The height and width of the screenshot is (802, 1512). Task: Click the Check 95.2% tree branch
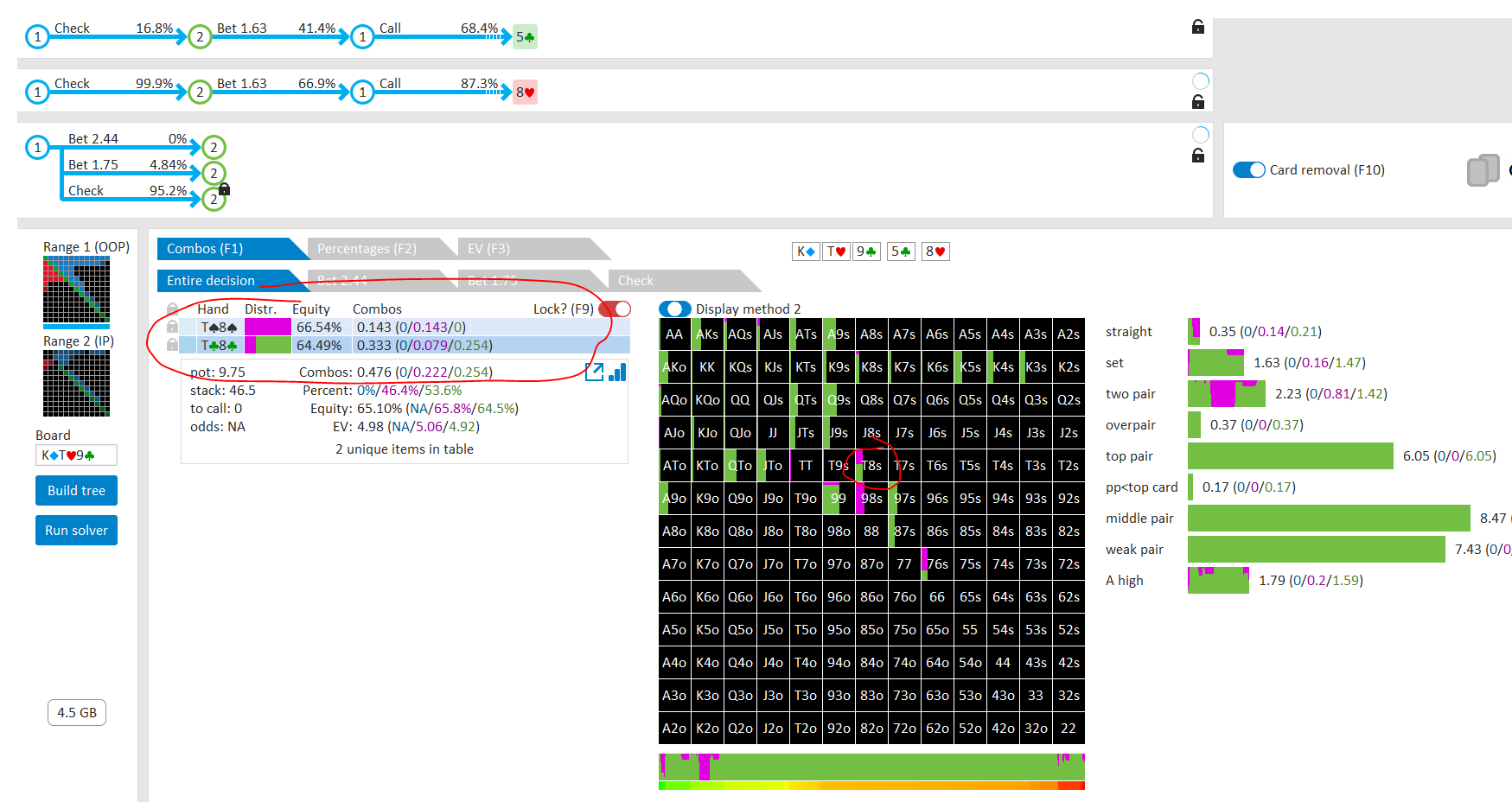[127, 191]
